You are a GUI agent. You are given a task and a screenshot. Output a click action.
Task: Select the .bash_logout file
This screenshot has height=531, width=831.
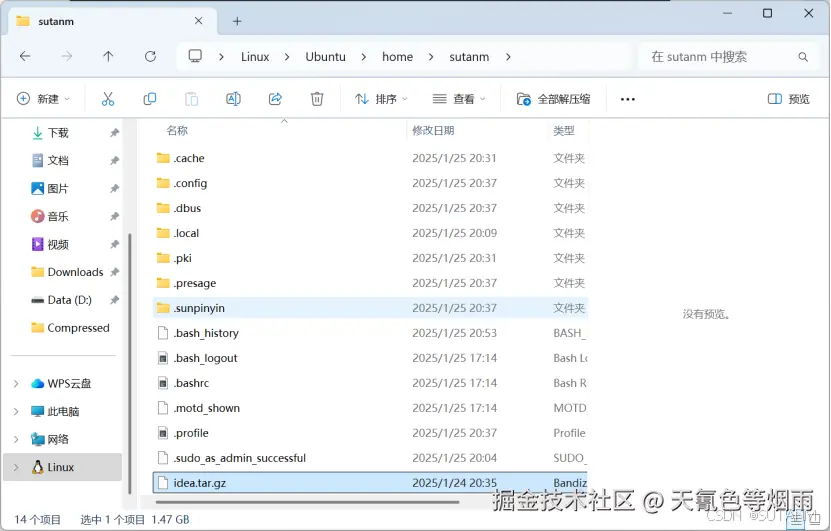point(370,358)
